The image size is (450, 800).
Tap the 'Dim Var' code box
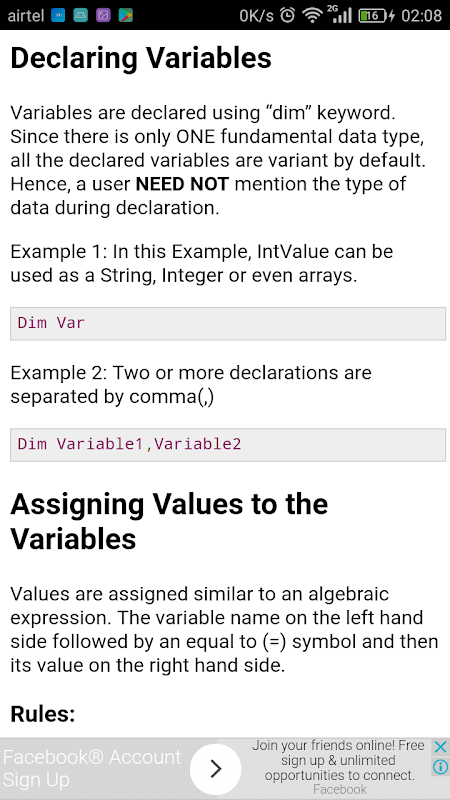click(228, 323)
